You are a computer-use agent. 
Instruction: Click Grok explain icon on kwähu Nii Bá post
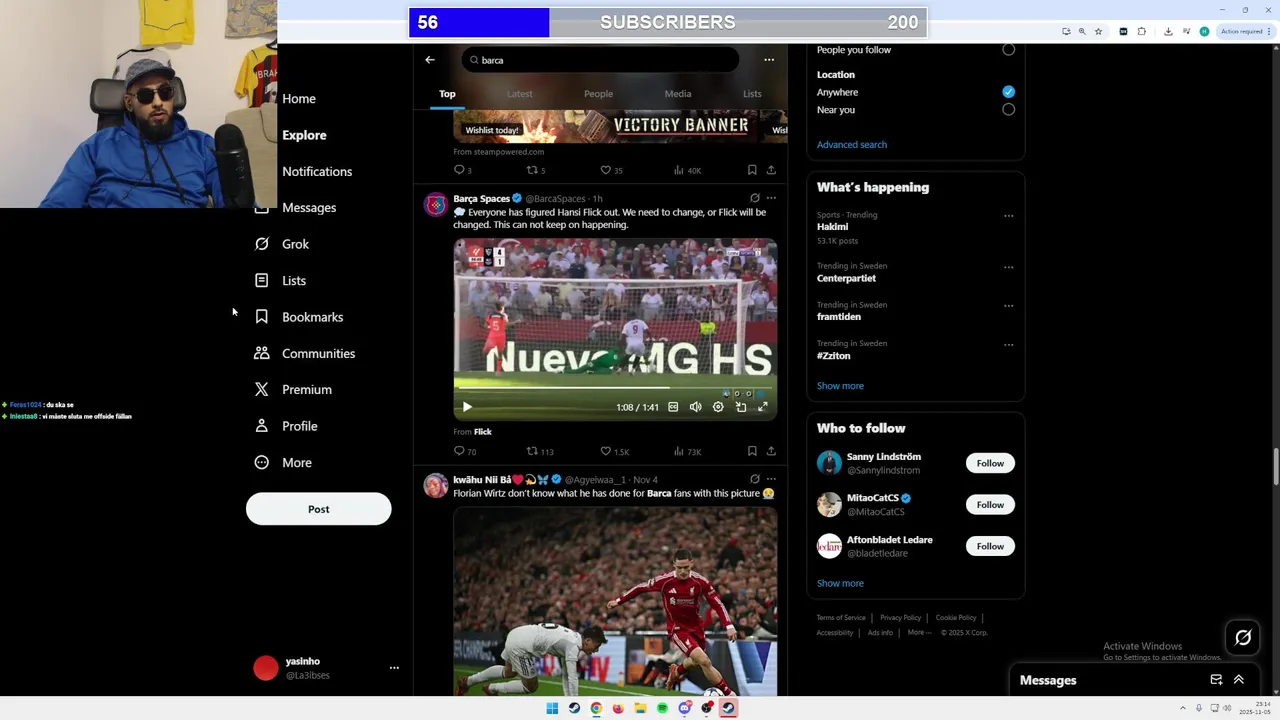tap(755, 479)
